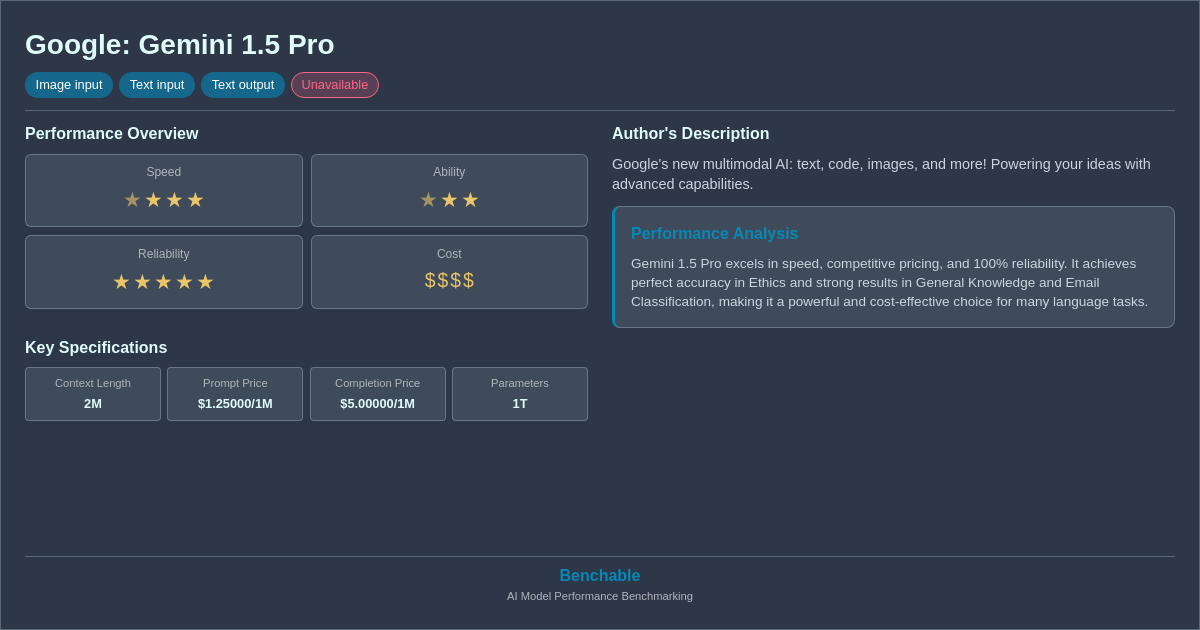
Task: Click the second Reliability star
Action: pos(142,281)
